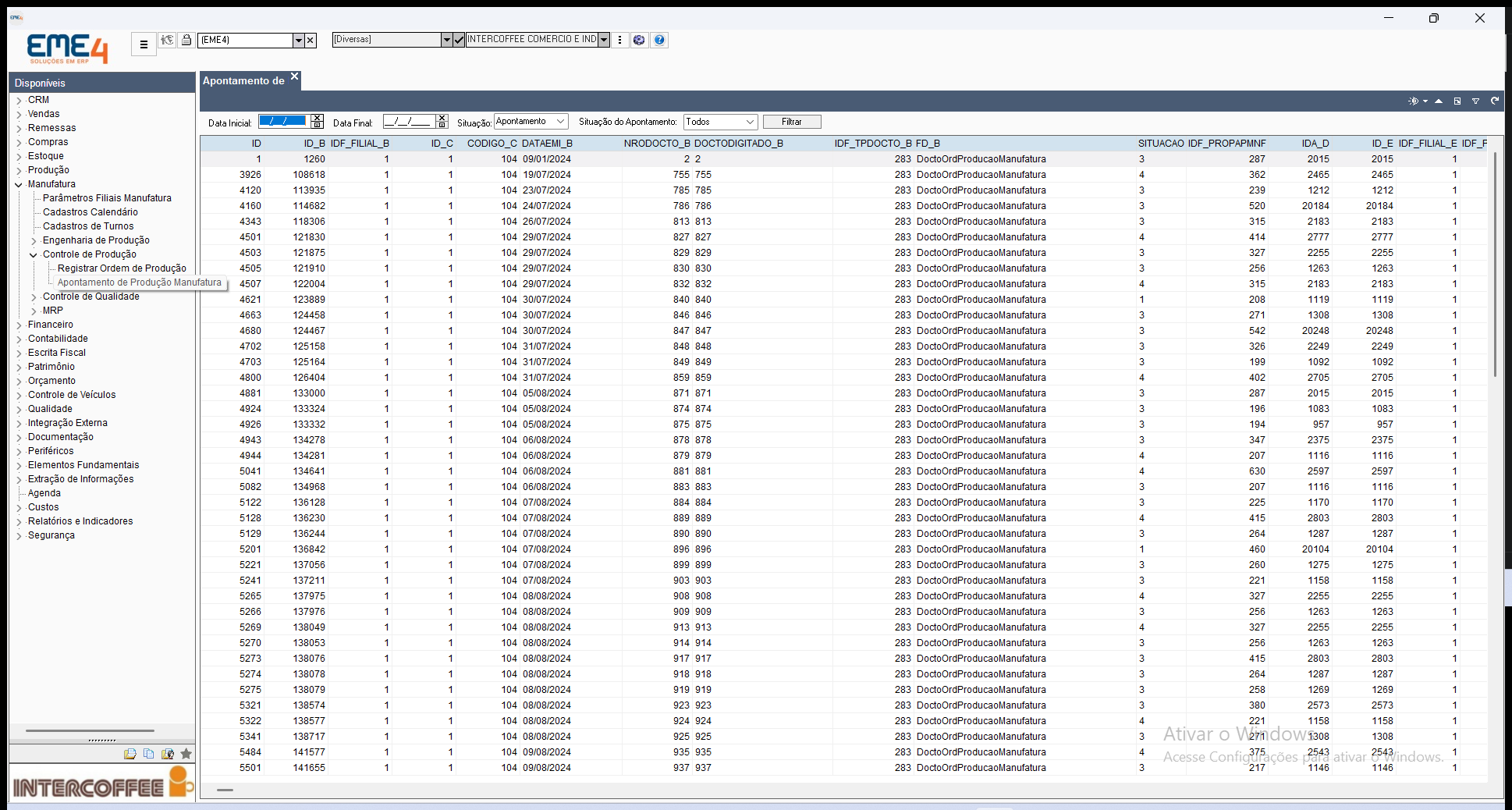Click the filter funnel icon
The height and width of the screenshot is (810, 1512).
pyautogui.click(x=1475, y=101)
